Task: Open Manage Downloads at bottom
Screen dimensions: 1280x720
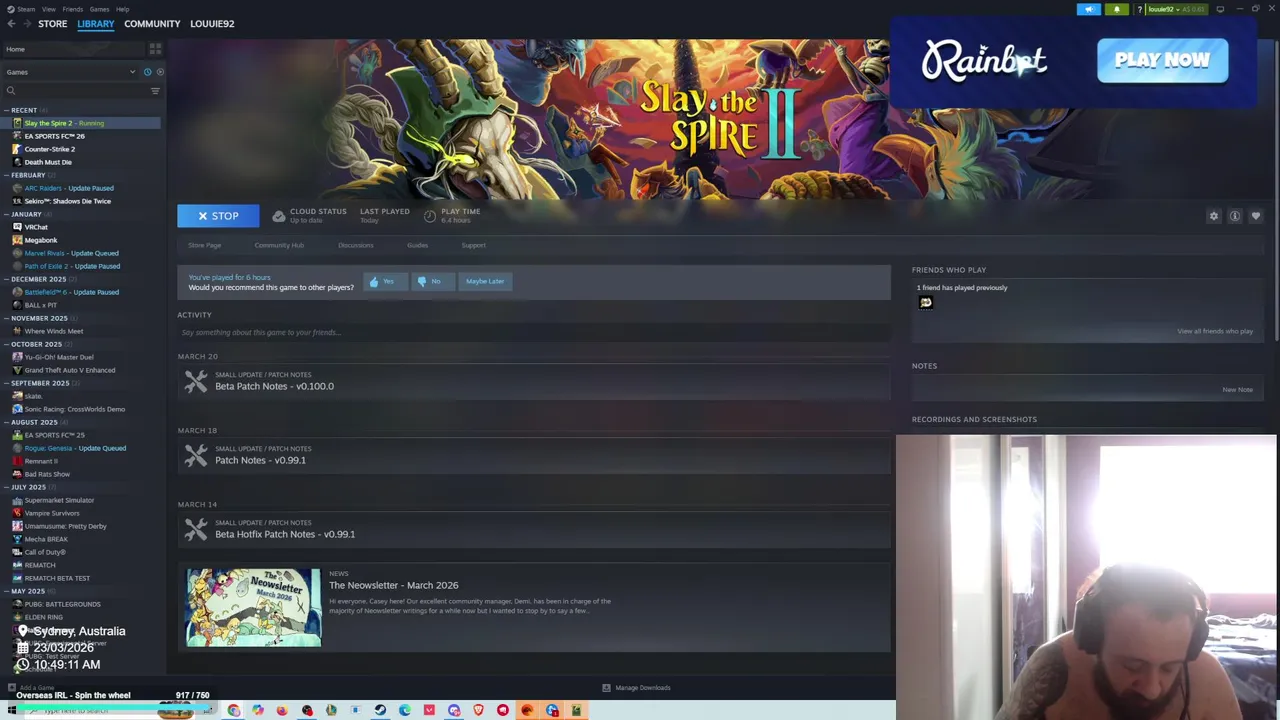Action: click(636, 688)
